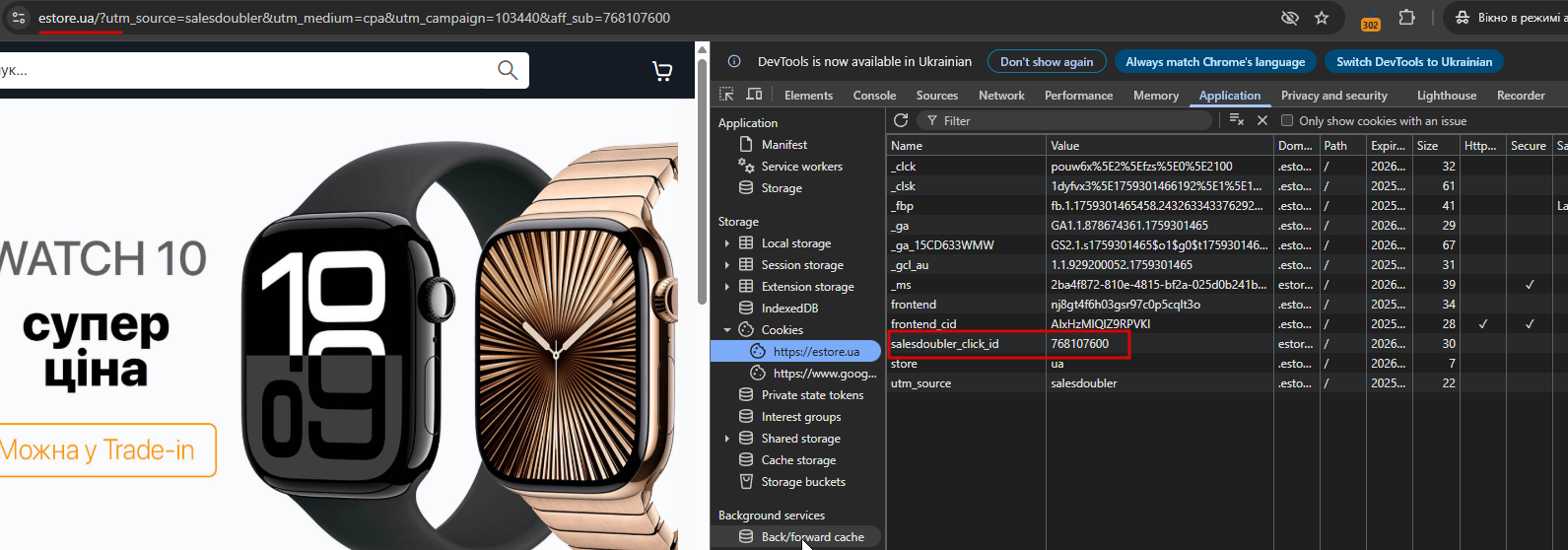Clear all cookies with the list-clear icon
This screenshot has width=1568, height=550.
(1237, 120)
